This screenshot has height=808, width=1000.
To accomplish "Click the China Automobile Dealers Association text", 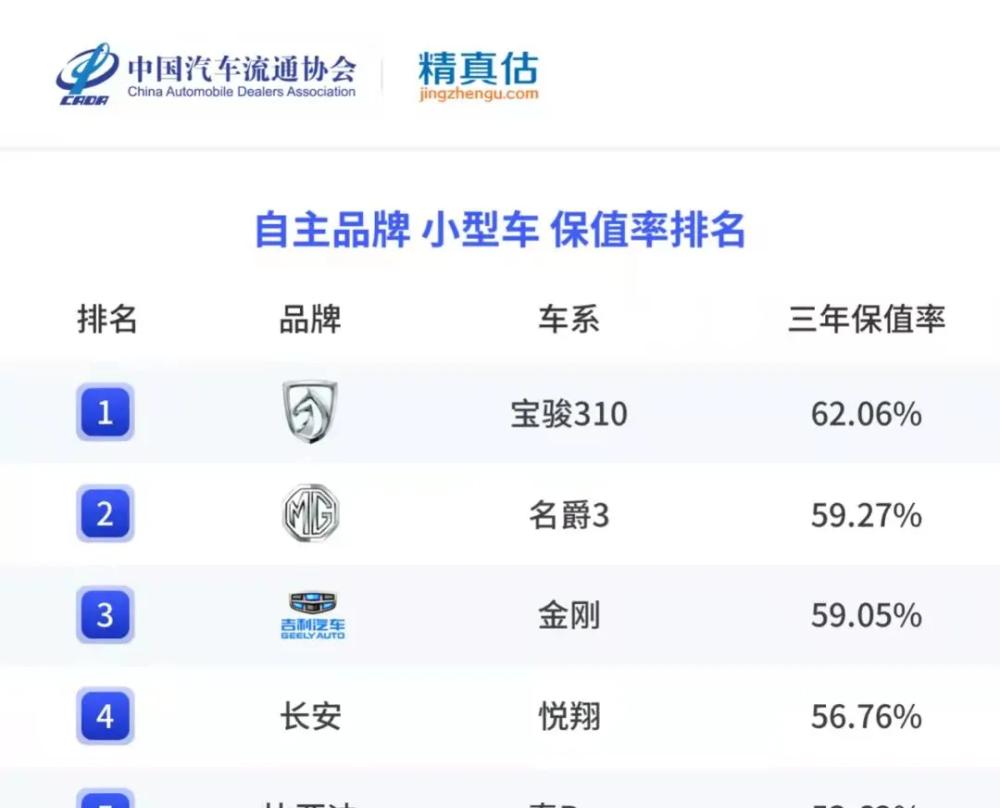I will coord(242,92).
